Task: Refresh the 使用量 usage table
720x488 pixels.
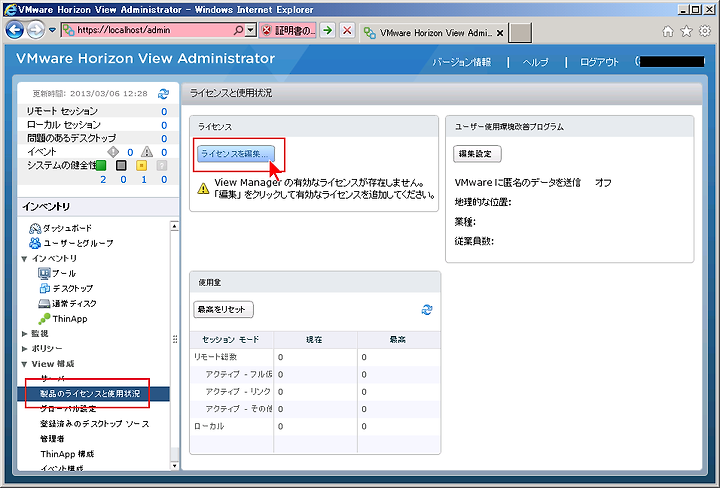Action: coord(427,310)
